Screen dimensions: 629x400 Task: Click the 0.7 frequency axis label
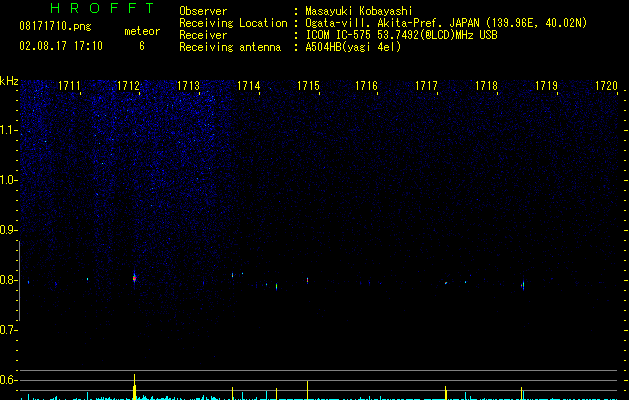9,330
